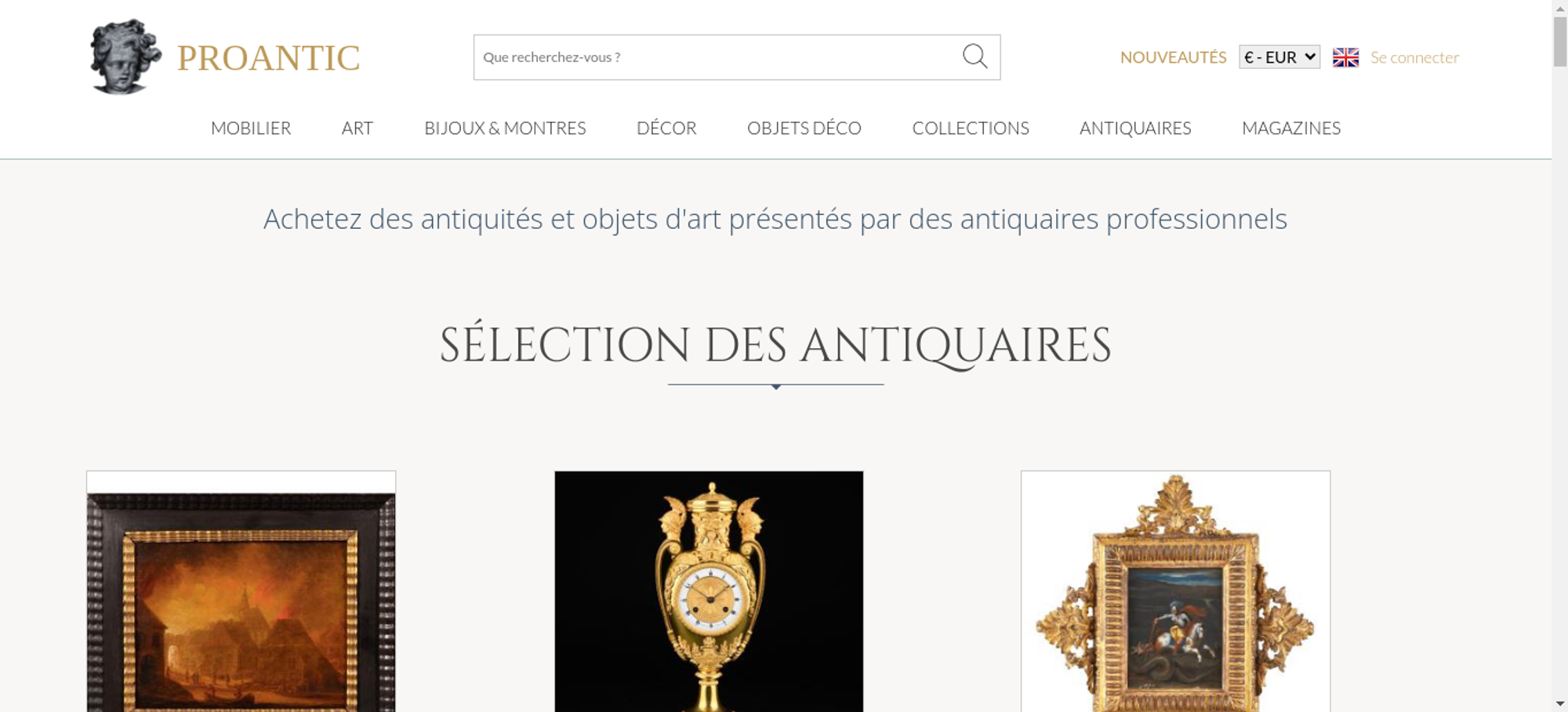Image resolution: width=1568 pixels, height=712 pixels.
Task: Click the PROANTIC brand name text
Action: [268, 58]
